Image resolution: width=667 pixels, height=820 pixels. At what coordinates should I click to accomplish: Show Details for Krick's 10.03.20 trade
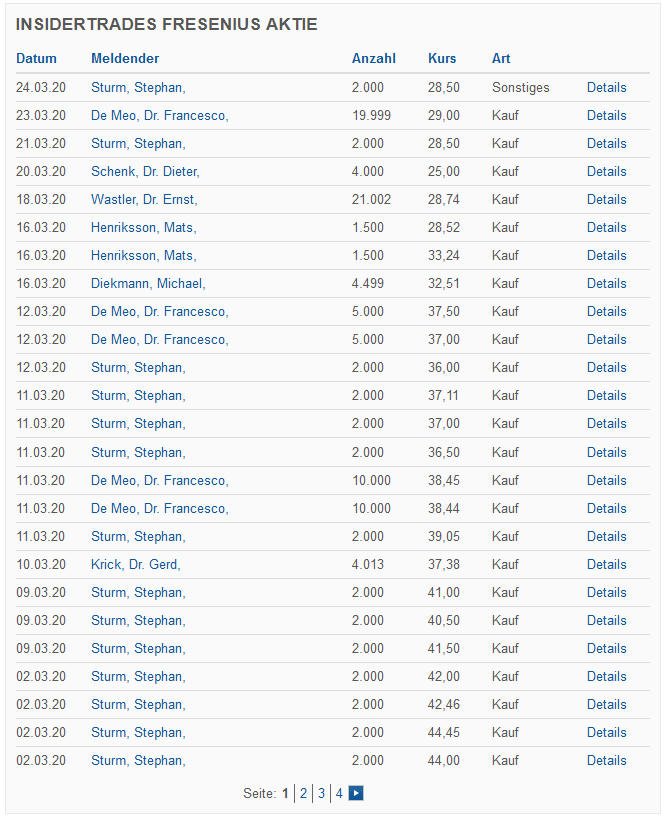coord(606,564)
